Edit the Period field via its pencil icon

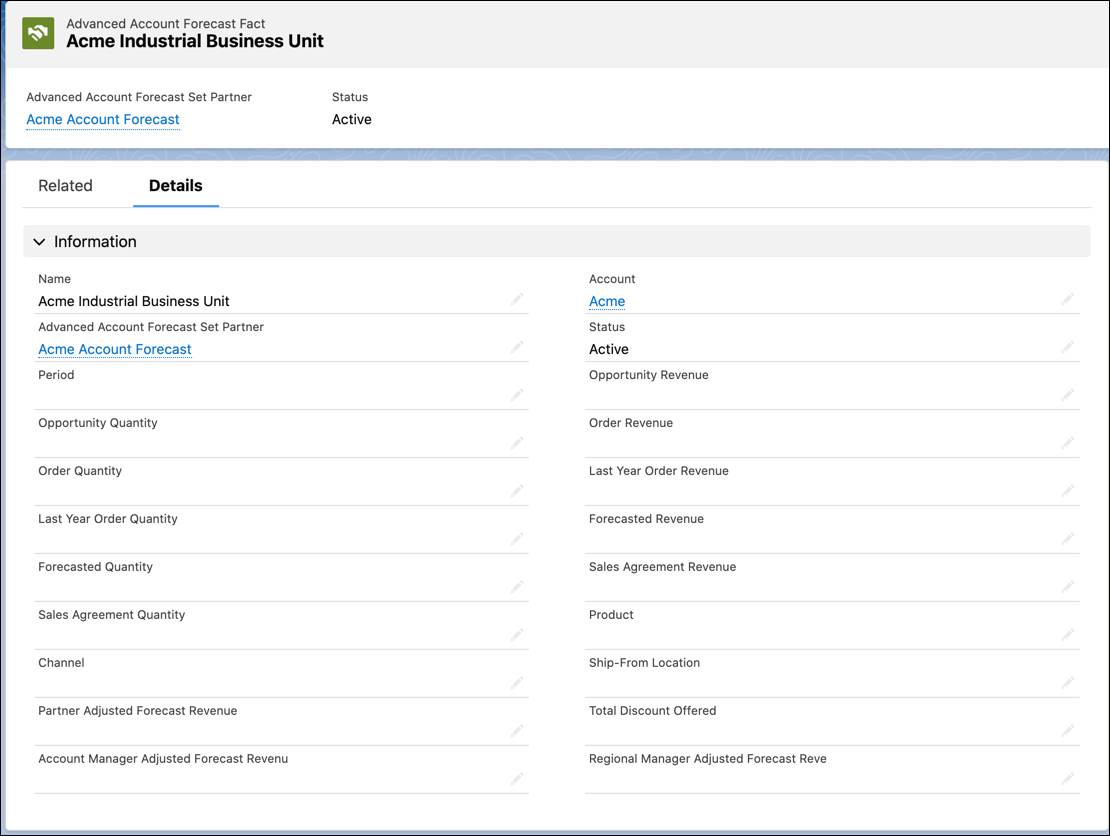[517, 394]
